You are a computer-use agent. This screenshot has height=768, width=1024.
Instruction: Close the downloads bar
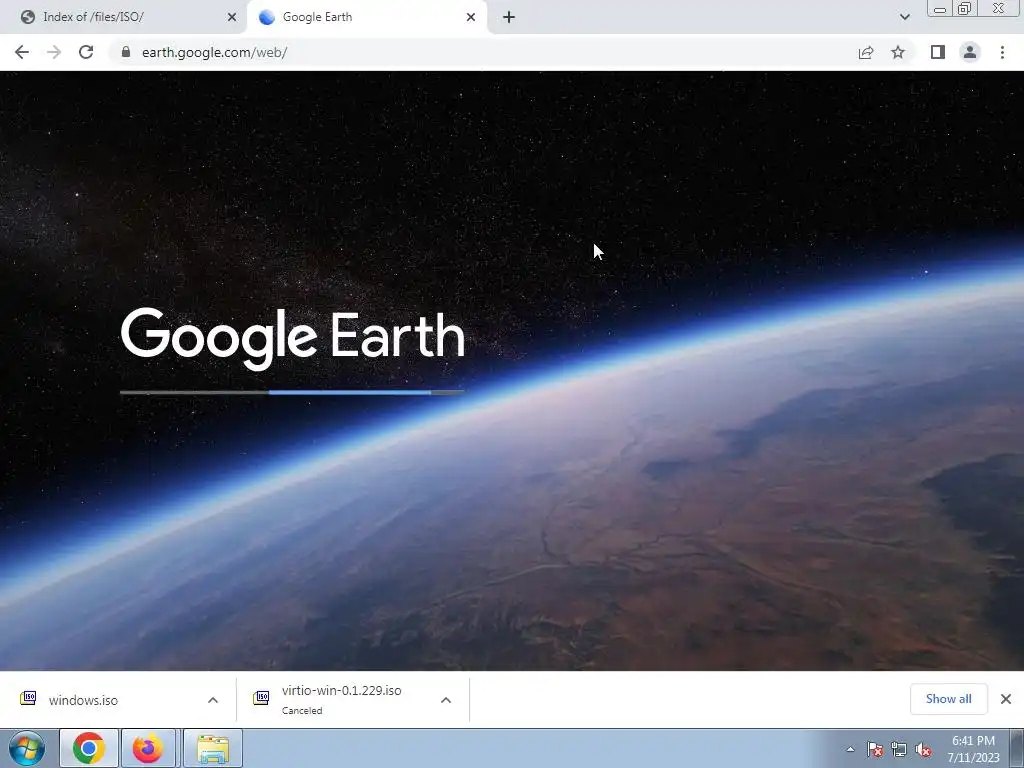click(x=1006, y=699)
